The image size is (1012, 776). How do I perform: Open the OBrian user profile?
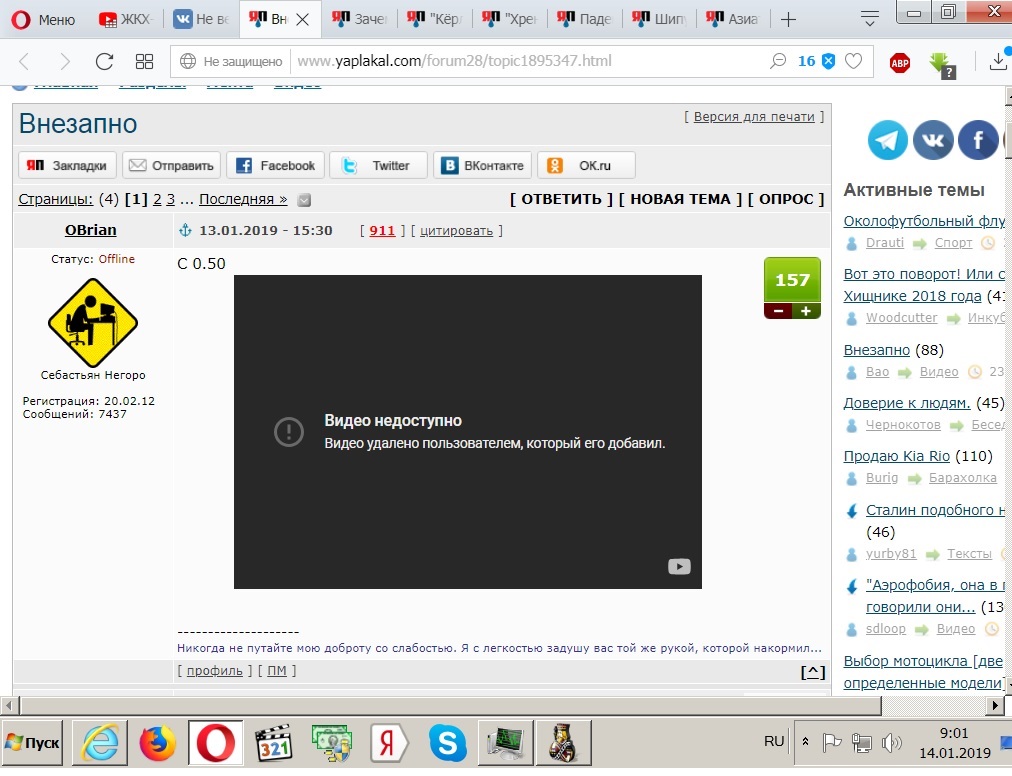(91, 230)
